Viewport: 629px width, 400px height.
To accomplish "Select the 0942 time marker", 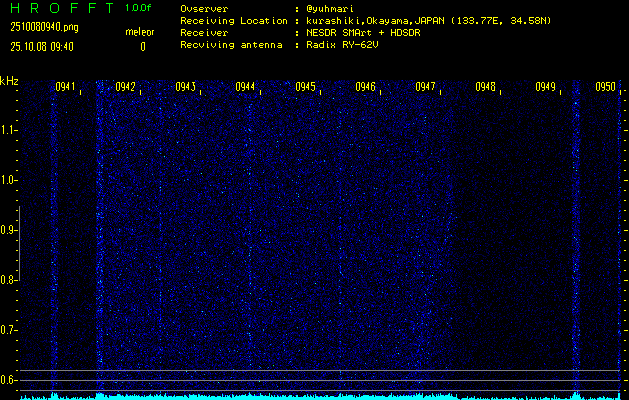I will coord(125,87).
